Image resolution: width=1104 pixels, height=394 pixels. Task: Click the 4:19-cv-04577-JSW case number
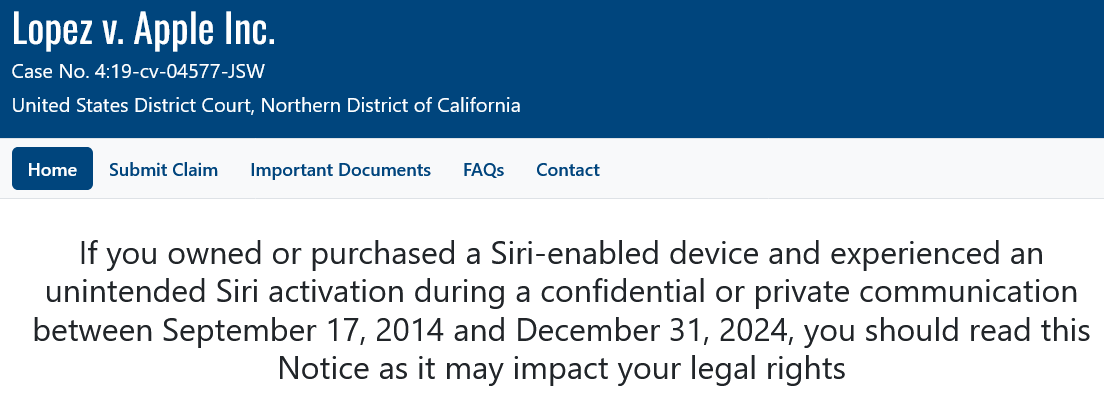(x=180, y=71)
